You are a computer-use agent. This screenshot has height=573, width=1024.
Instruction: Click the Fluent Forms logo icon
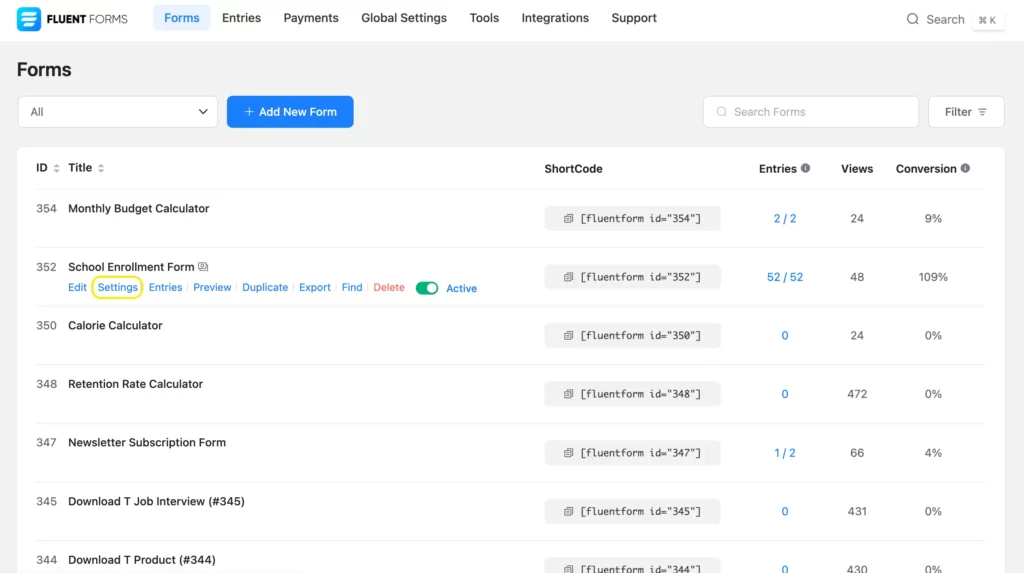pyautogui.click(x=28, y=19)
